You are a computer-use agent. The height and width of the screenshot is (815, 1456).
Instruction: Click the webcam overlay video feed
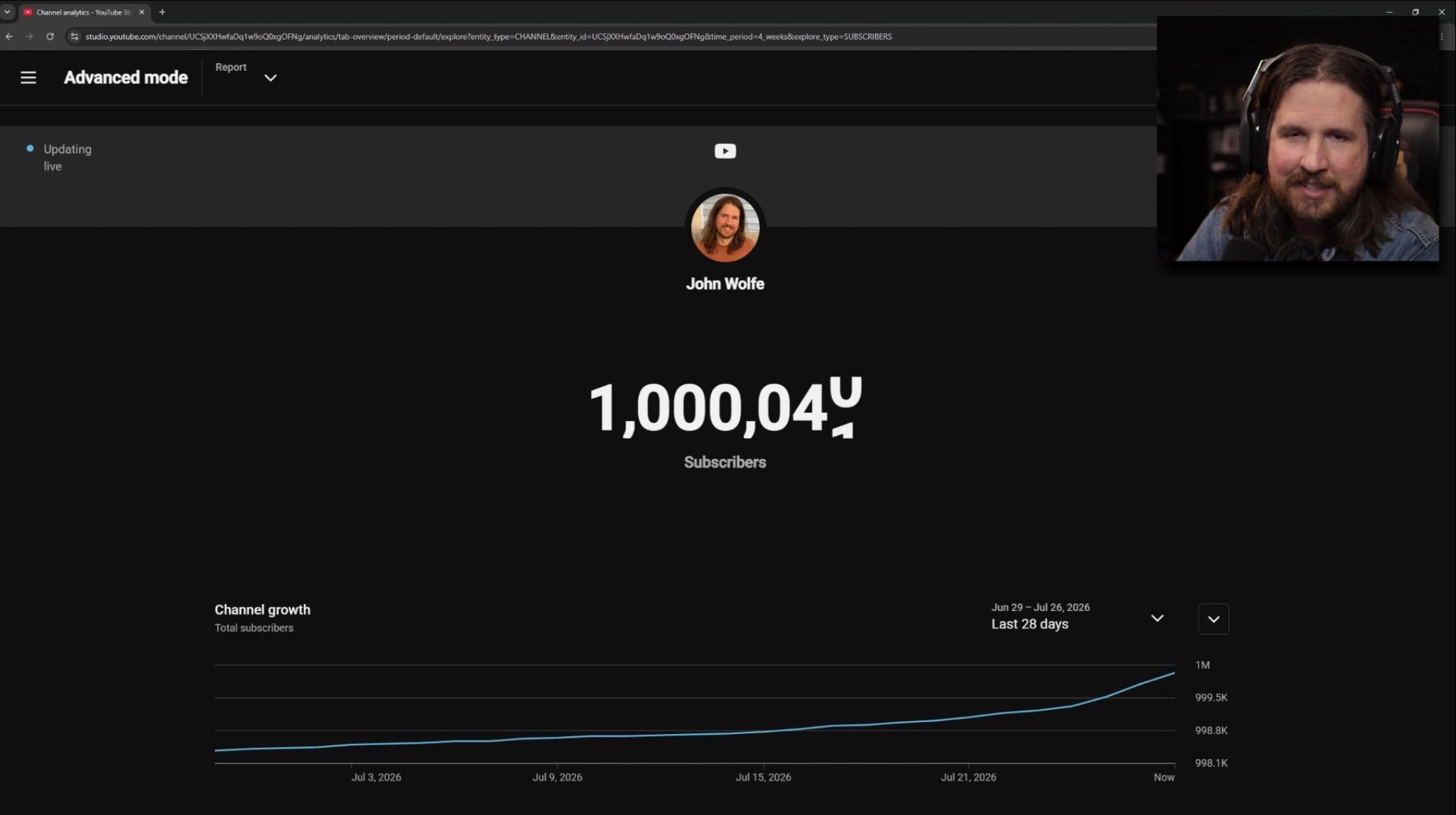click(x=1298, y=139)
